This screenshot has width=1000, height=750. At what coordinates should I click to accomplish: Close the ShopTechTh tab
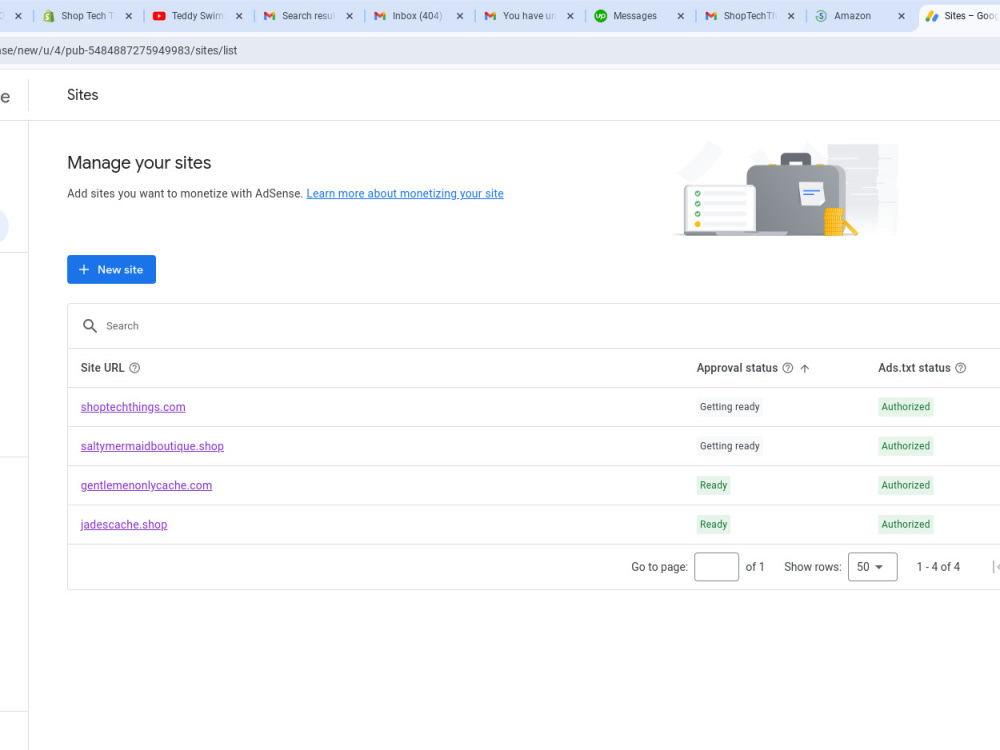tap(791, 16)
